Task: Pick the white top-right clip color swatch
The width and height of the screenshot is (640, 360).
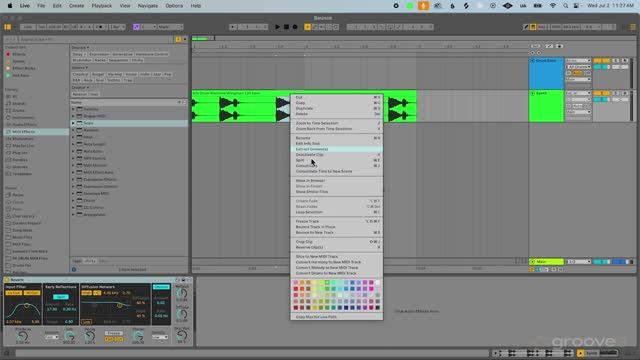Action: click(x=378, y=282)
